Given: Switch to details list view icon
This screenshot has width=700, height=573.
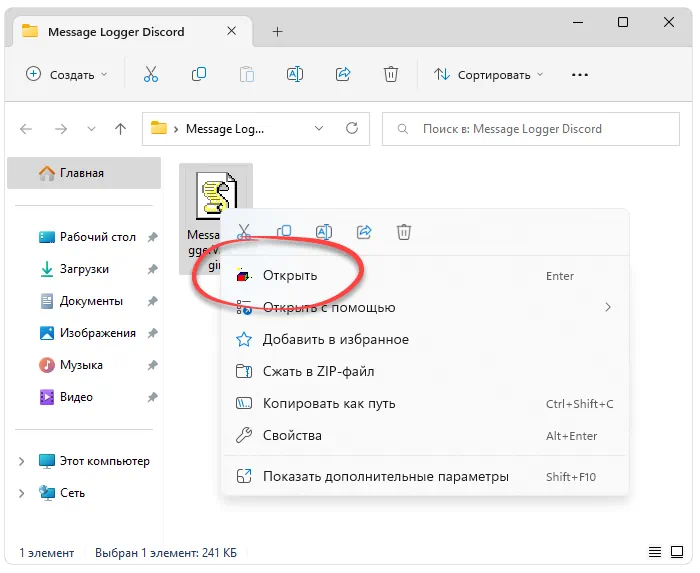Looking at the screenshot, I should [655, 552].
